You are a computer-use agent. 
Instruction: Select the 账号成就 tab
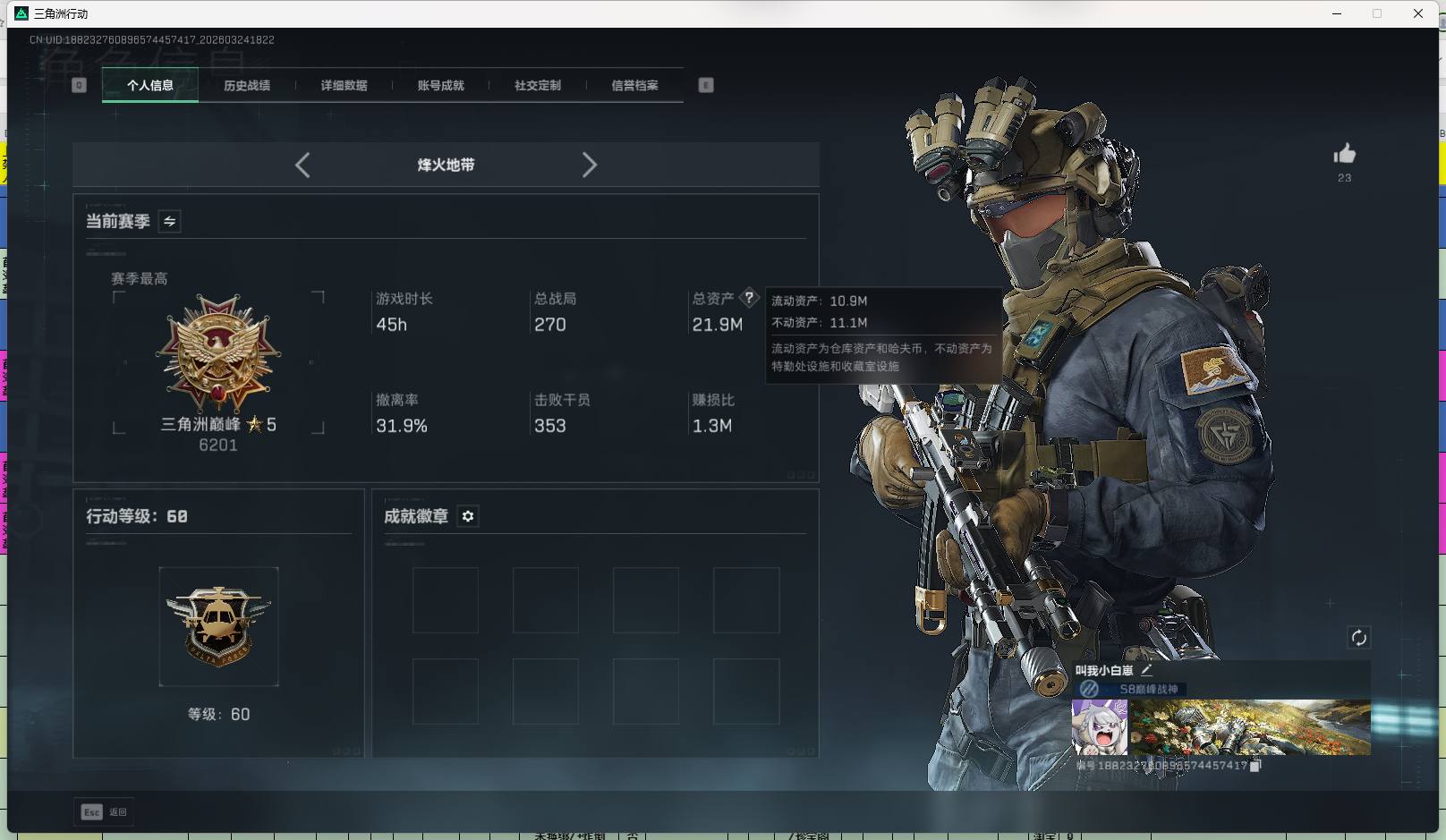[440, 86]
